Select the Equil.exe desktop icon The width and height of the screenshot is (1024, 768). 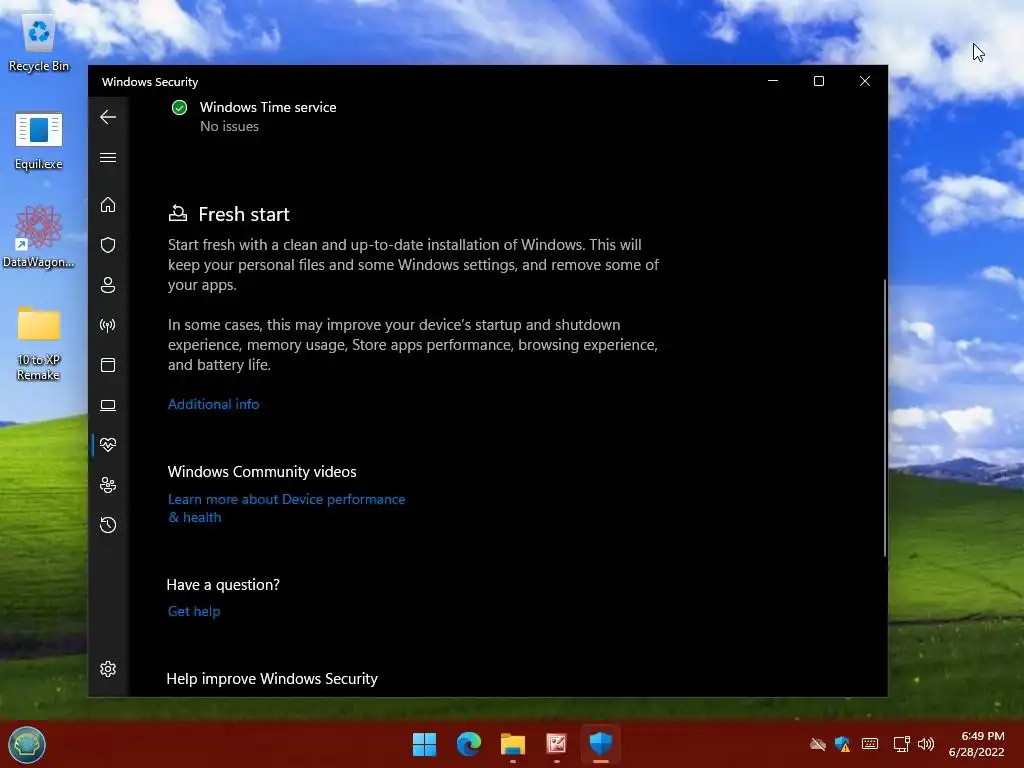pyautogui.click(x=39, y=141)
